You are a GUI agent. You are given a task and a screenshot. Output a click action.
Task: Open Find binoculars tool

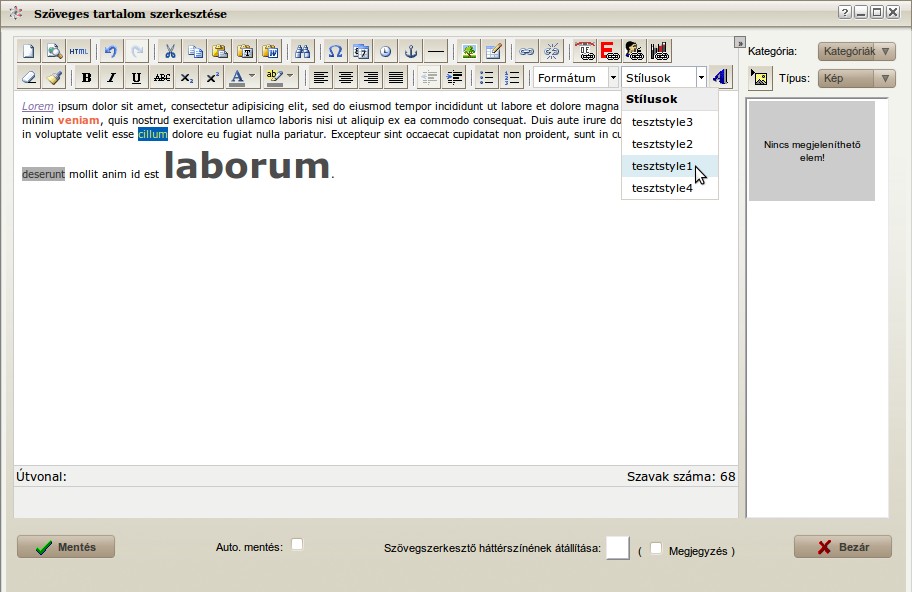pos(302,51)
